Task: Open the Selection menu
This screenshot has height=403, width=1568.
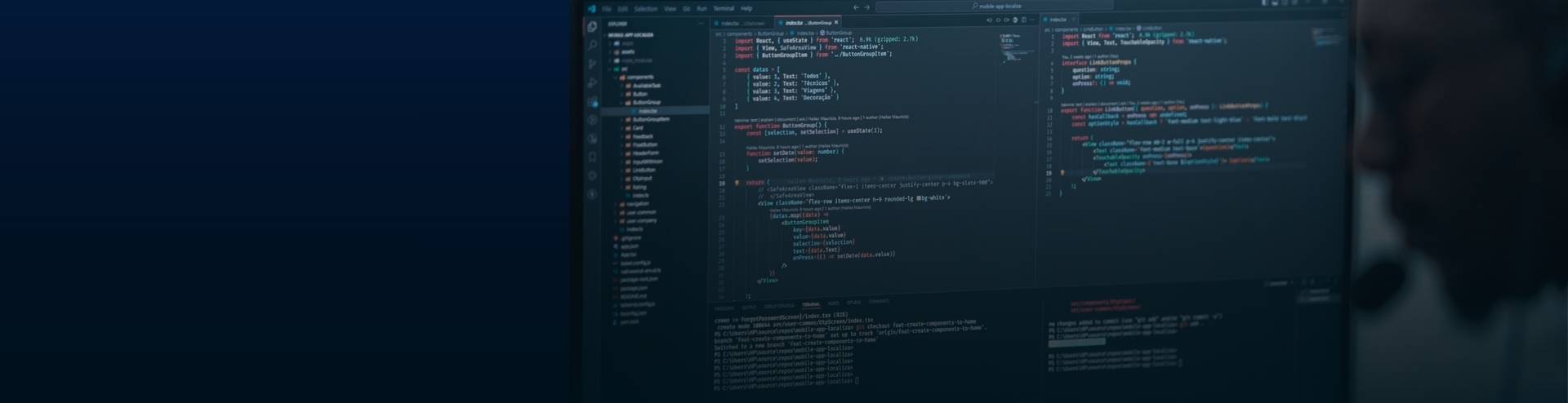Action: click(x=645, y=9)
